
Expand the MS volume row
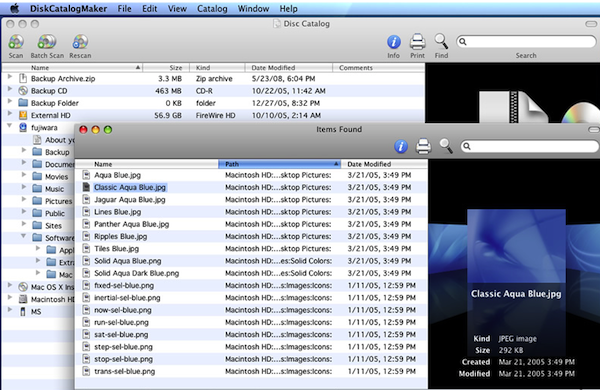click(x=10, y=310)
